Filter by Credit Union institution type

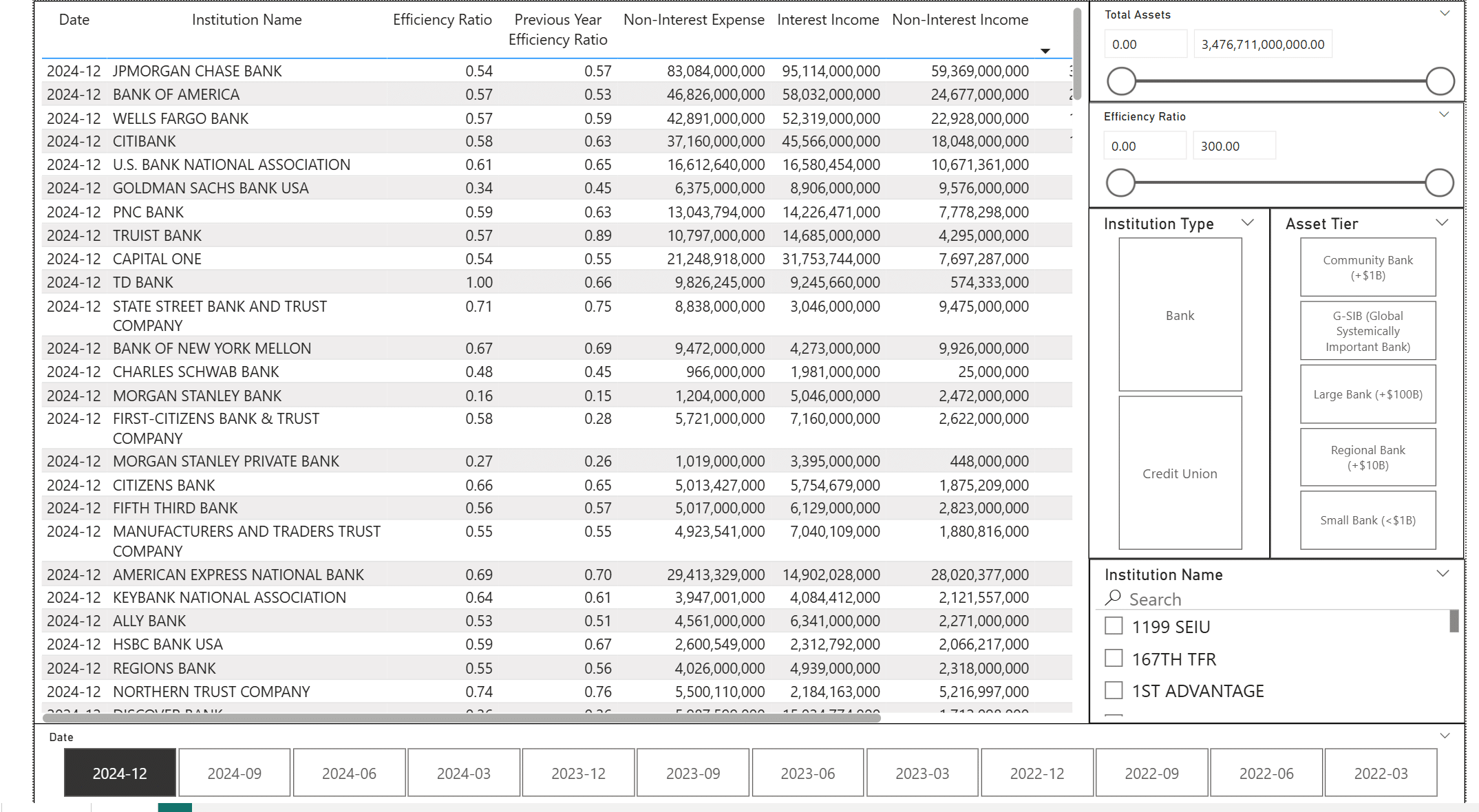[x=1180, y=473]
